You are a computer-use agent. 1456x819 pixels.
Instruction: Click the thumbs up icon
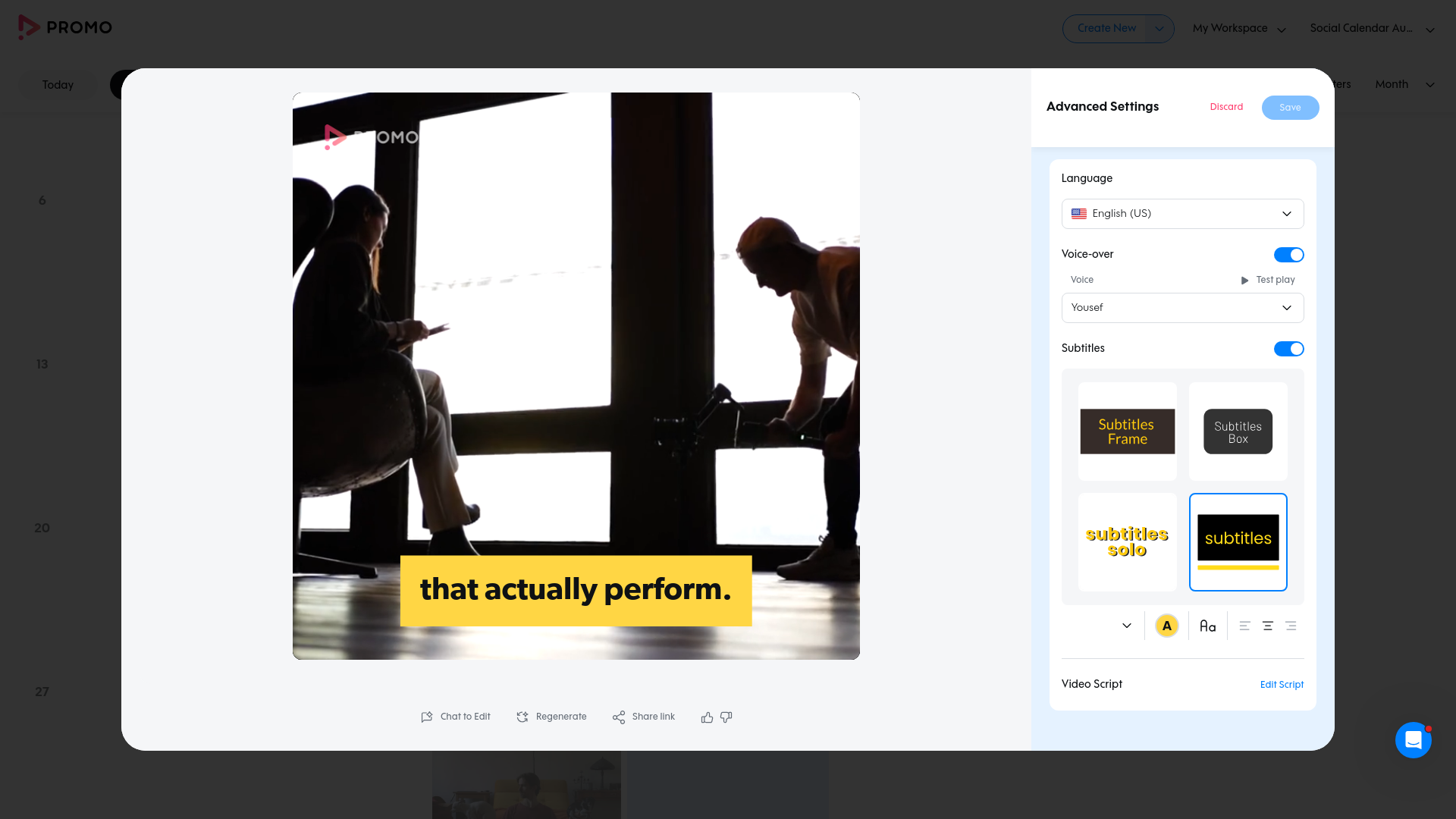tap(707, 717)
